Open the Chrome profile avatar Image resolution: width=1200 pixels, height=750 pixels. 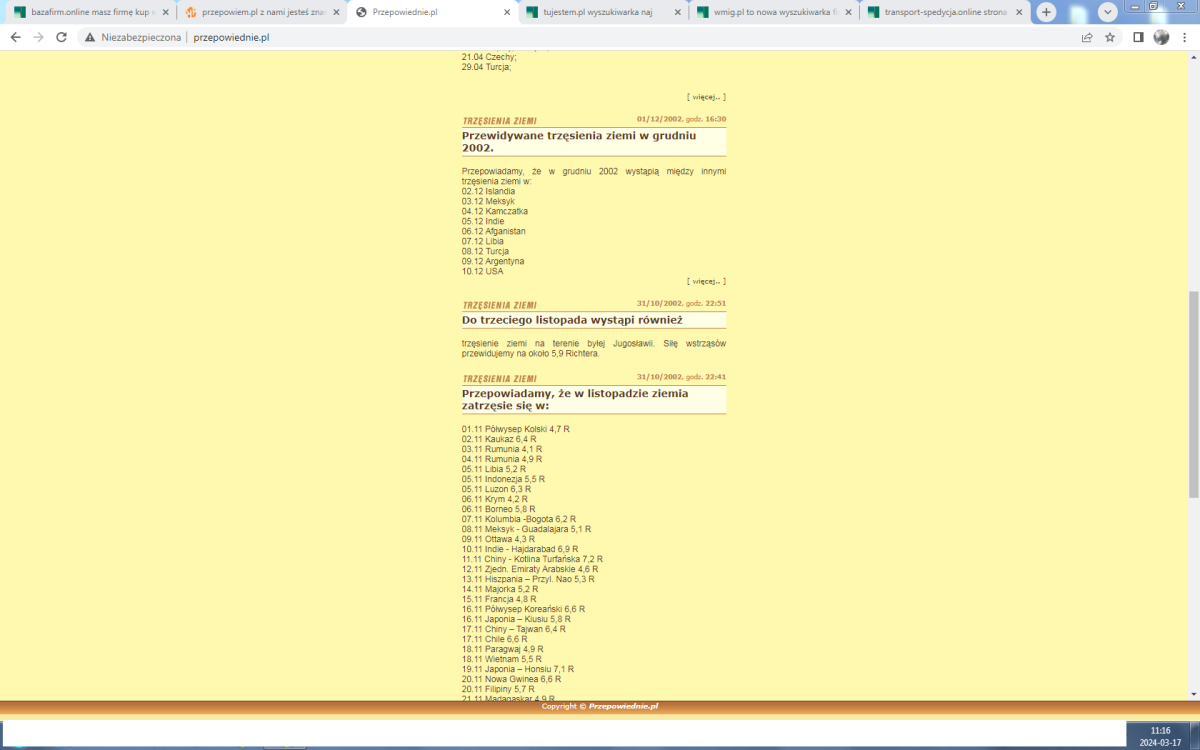point(1161,37)
